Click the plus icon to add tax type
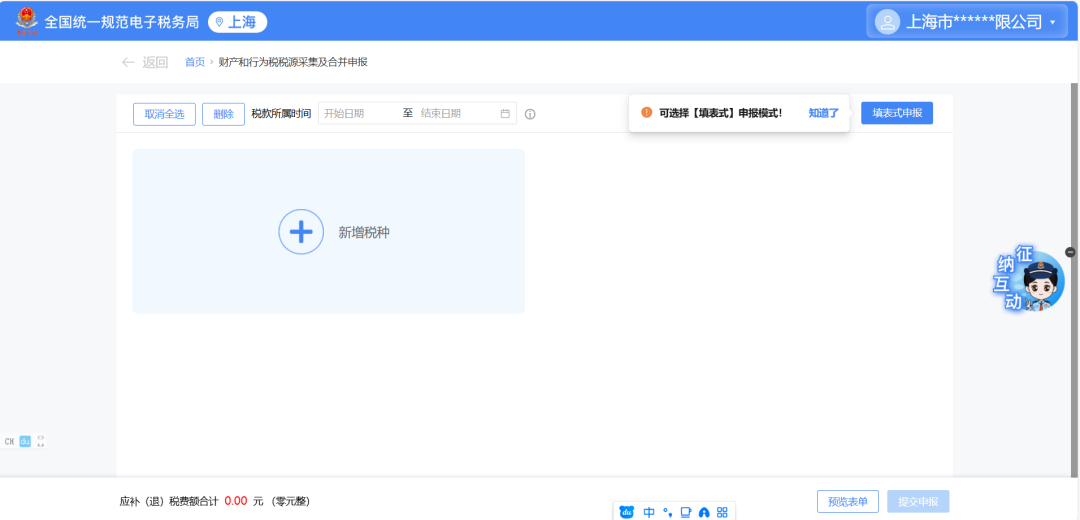This screenshot has width=1080, height=520. (301, 232)
